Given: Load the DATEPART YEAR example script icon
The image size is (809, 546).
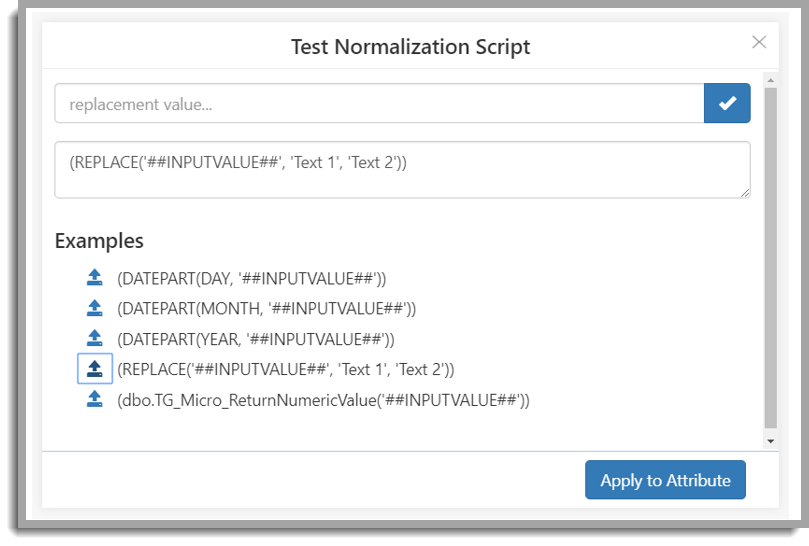Looking at the screenshot, I should coord(94,339).
